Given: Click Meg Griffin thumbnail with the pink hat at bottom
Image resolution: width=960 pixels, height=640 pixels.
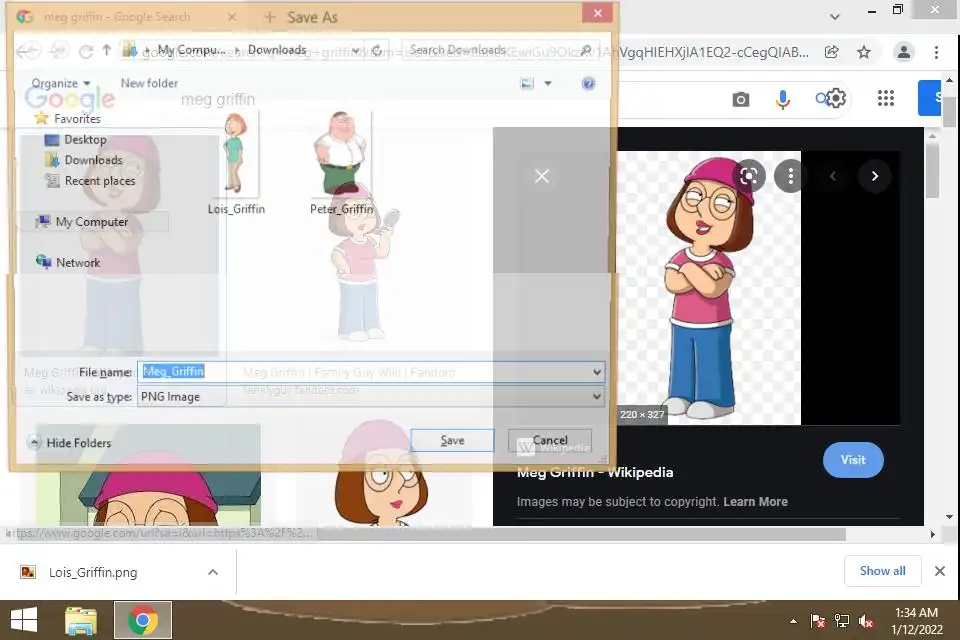Looking at the screenshot, I should 148,475.
